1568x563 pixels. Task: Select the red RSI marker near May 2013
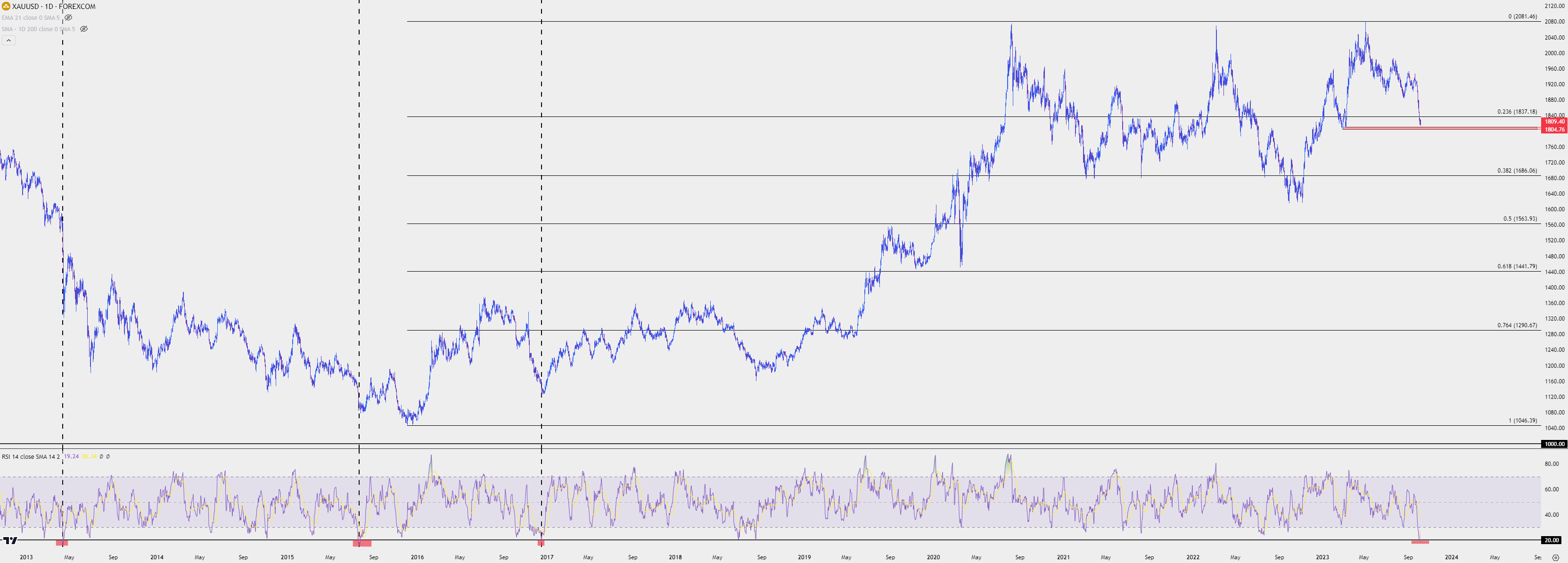[x=62, y=542]
